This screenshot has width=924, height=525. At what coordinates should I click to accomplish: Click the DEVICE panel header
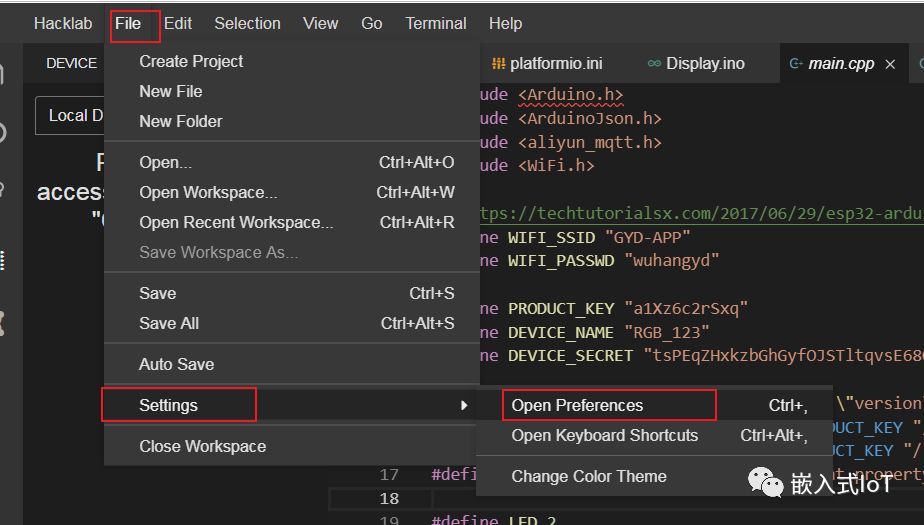click(71, 63)
